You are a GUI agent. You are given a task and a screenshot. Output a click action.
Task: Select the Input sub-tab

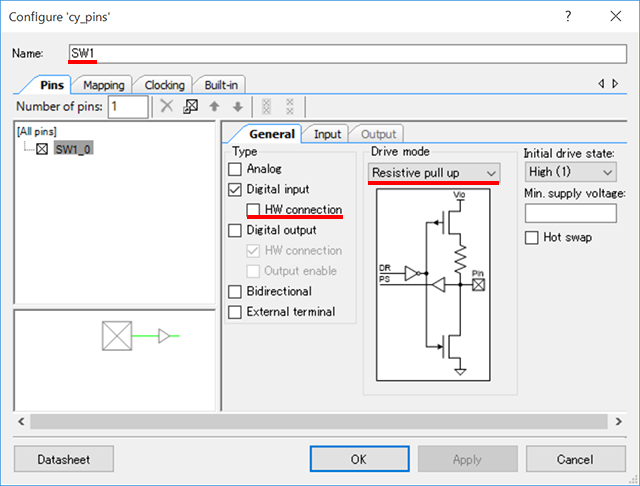coord(327,134)
